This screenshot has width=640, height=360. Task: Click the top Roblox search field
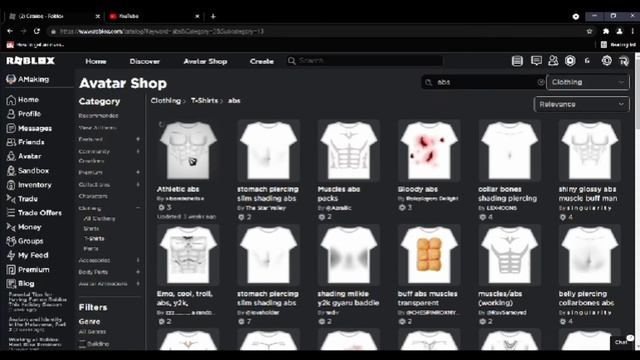click(365, 61)
